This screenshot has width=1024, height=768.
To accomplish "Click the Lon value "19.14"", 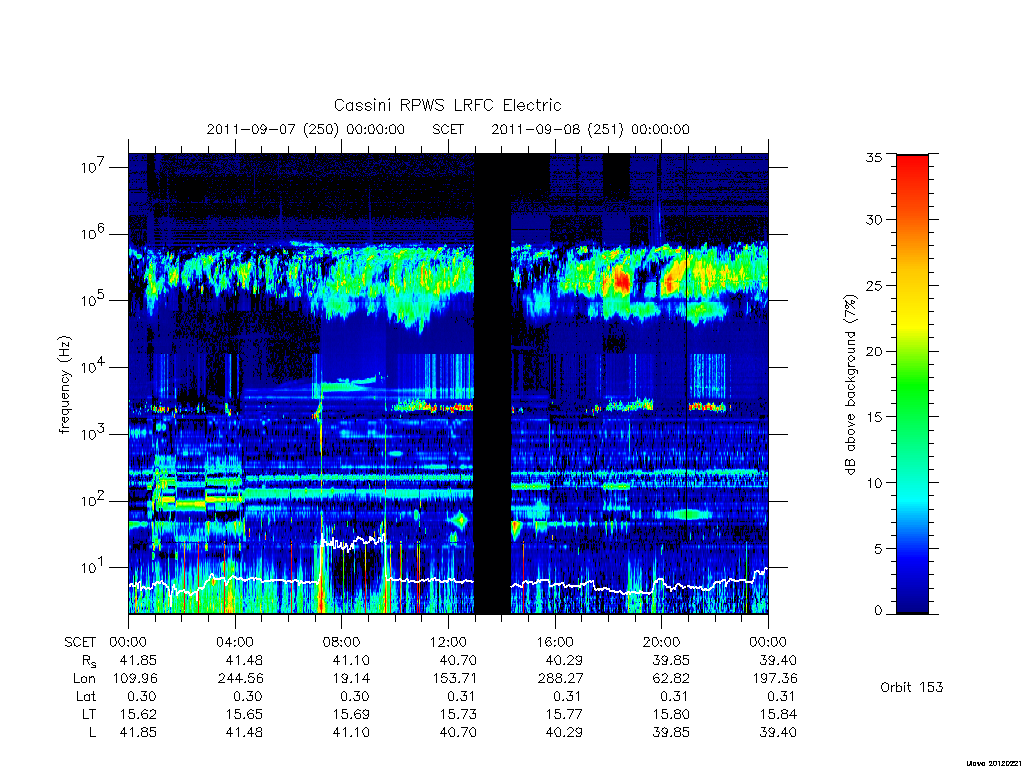I will pos(351,679).
